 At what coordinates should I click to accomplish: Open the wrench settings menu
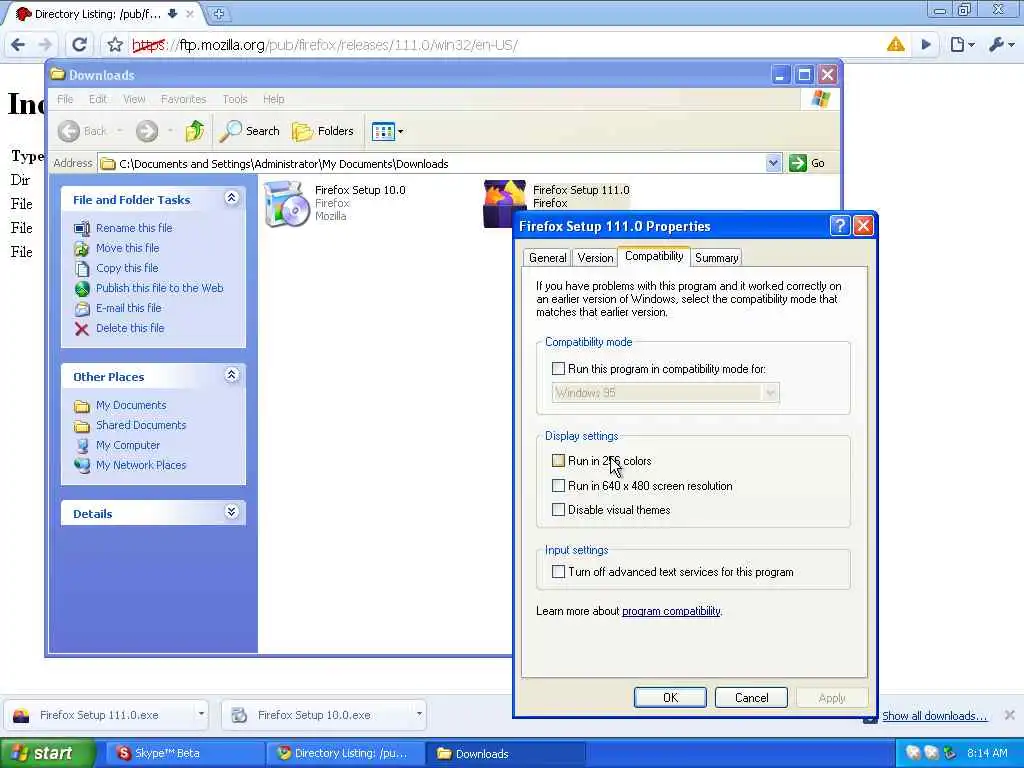1001,45
